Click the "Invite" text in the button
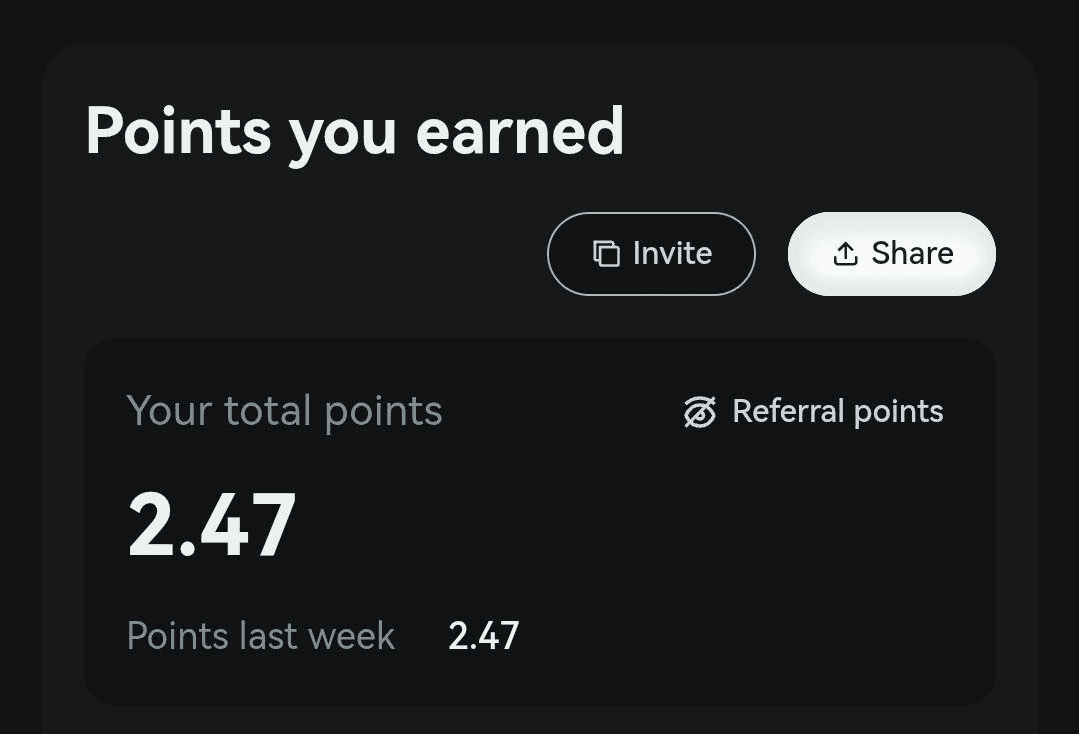 tap(672, 254)
